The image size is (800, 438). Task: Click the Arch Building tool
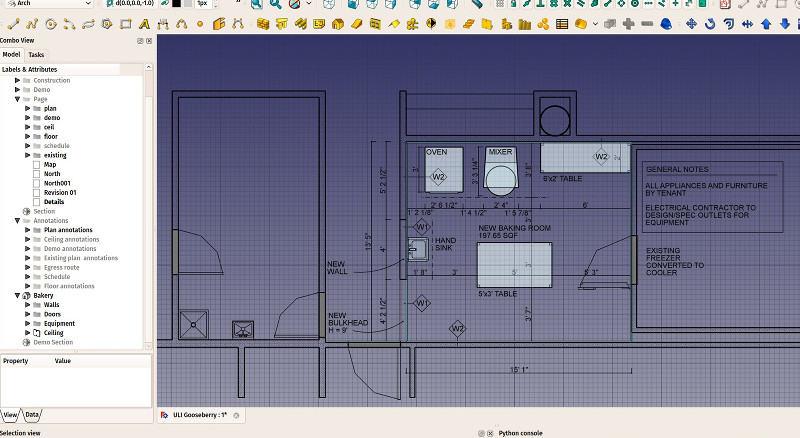click(x=337, y=24)
